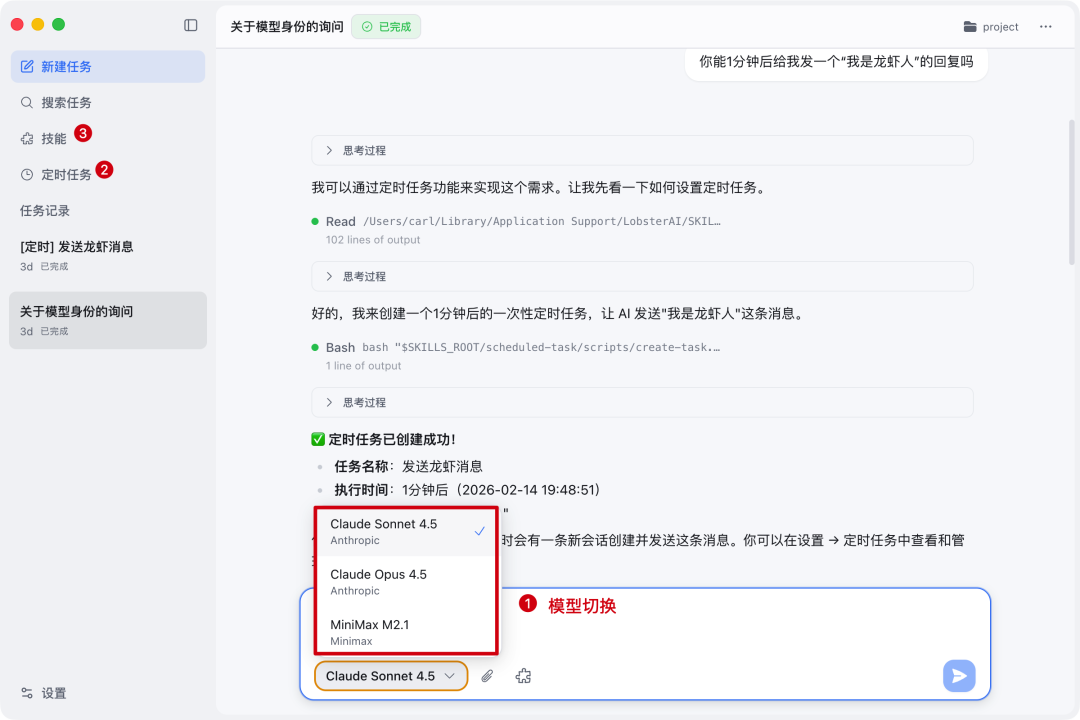Open the skills picker icon near the input
The height and width of the screenshot is (720, 1080).
pyautogui.click(x=522, y=676)
